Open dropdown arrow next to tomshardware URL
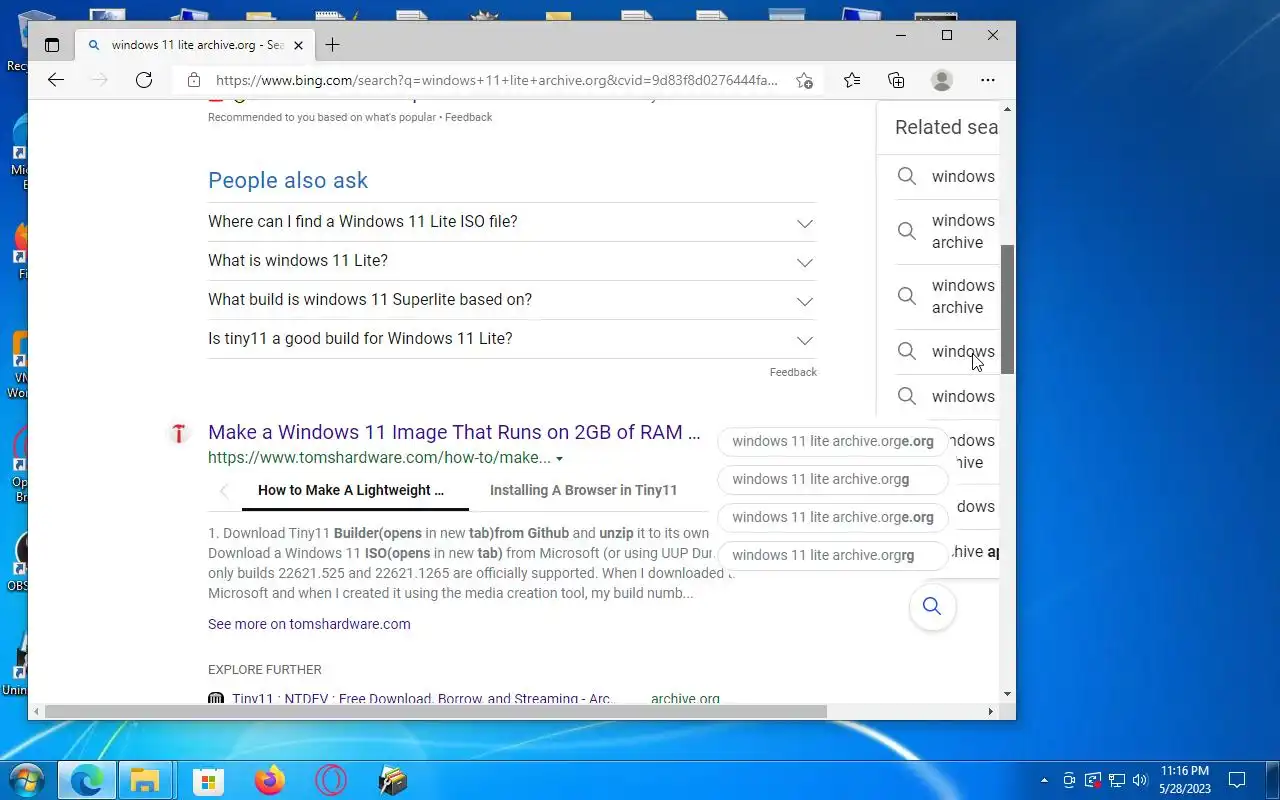 click(x=559, y=459)
